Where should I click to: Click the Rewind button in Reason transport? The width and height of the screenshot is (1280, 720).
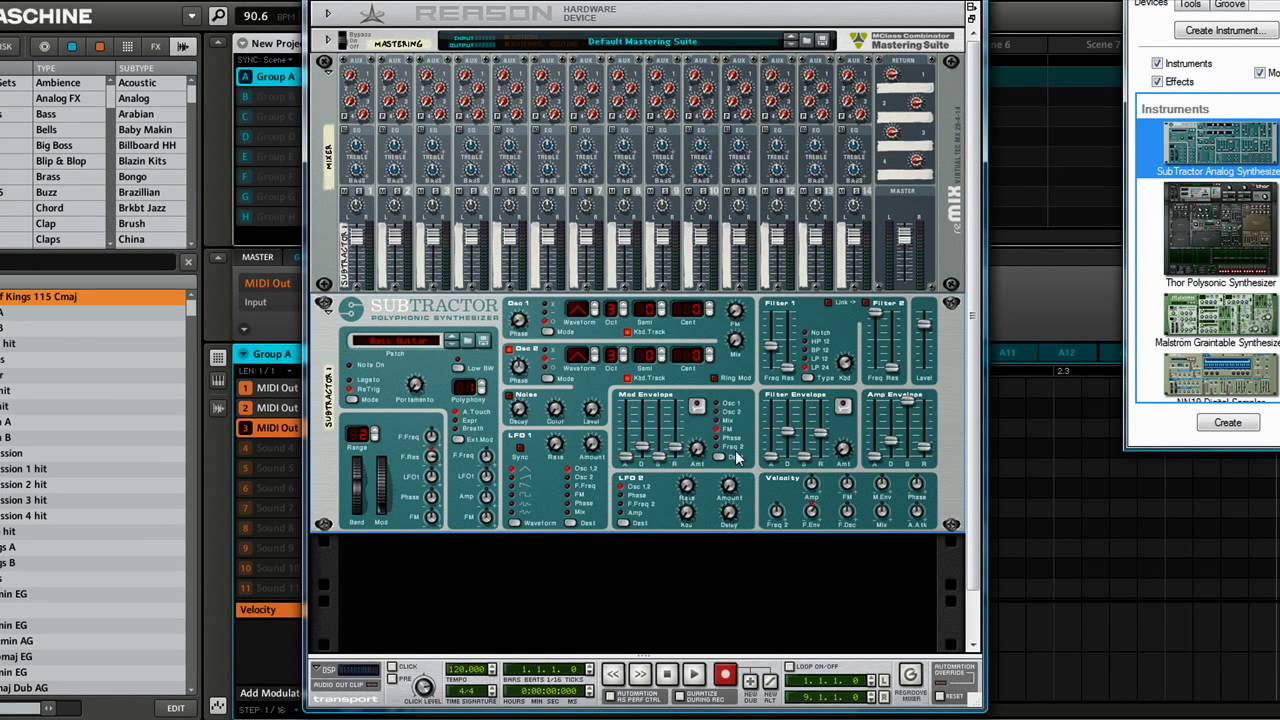(613, 675)
